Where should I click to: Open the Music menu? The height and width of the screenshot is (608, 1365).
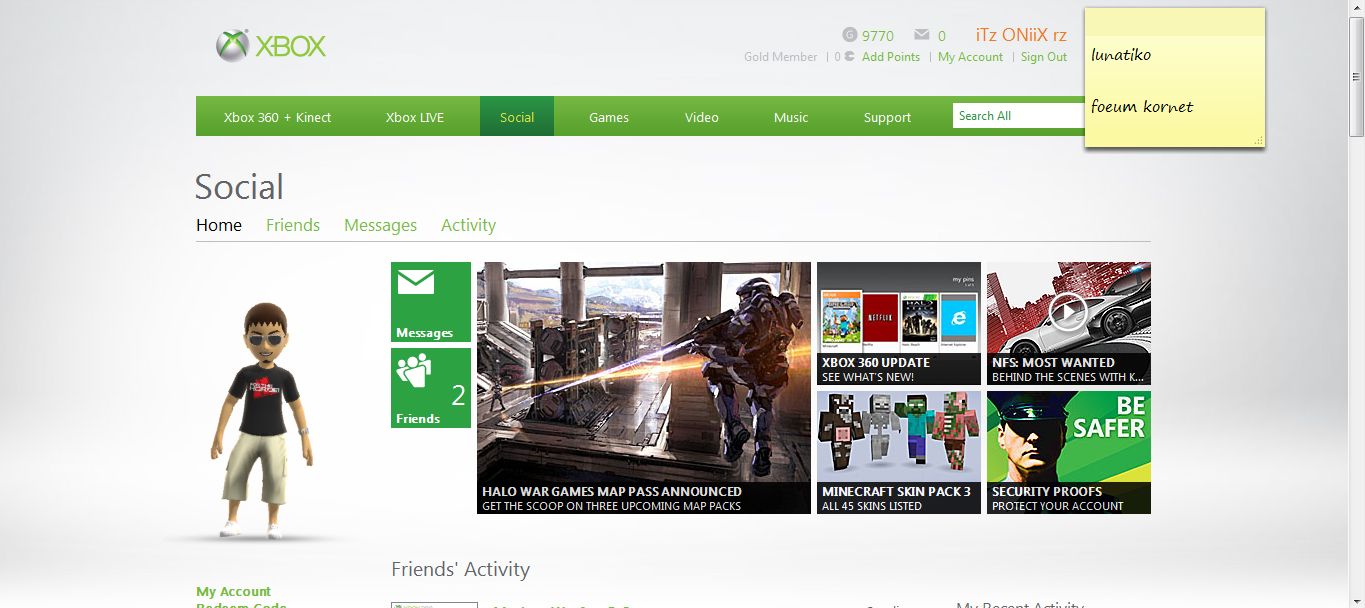pos(791,117)
